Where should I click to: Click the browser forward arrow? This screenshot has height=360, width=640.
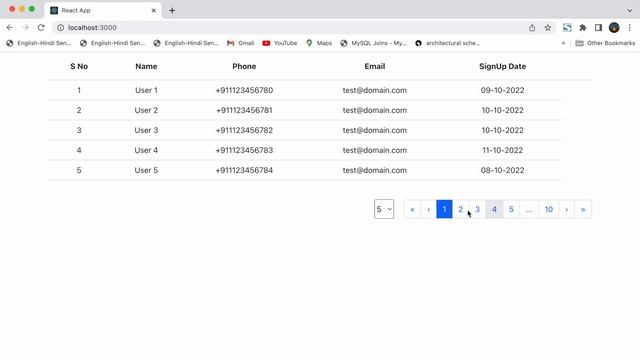25,28
